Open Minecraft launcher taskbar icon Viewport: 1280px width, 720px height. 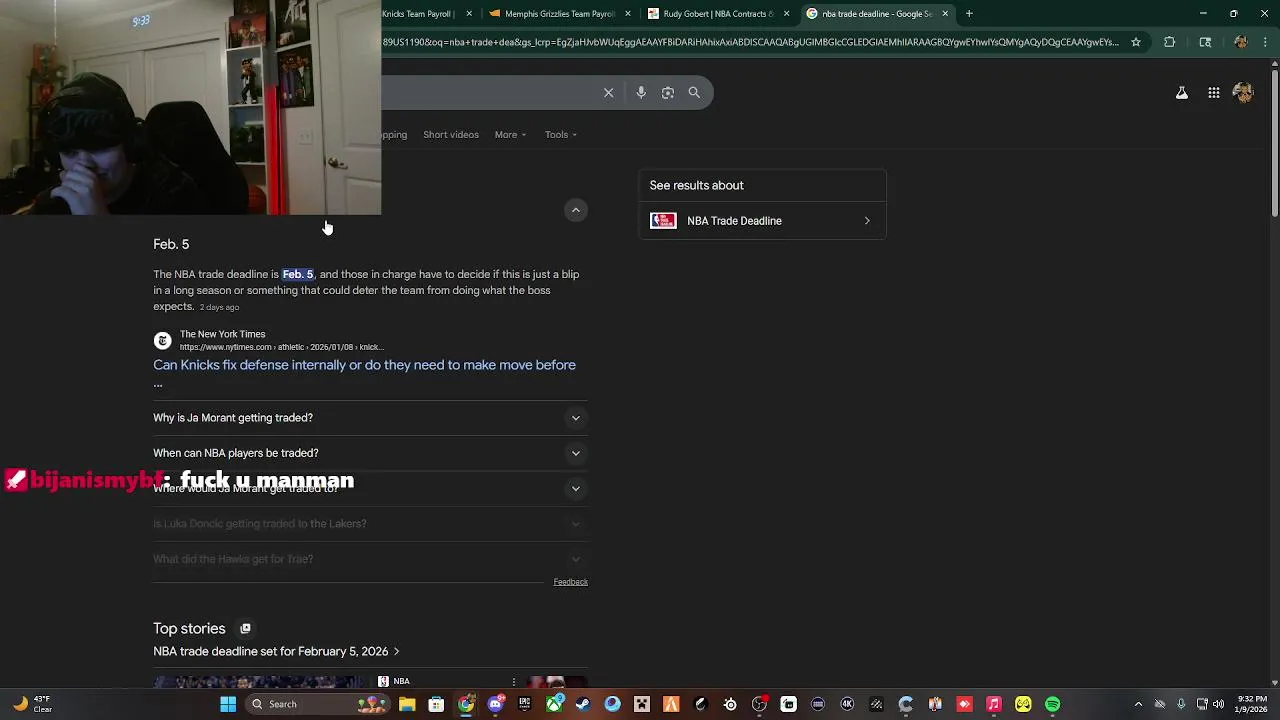click(x=642, y=704)
